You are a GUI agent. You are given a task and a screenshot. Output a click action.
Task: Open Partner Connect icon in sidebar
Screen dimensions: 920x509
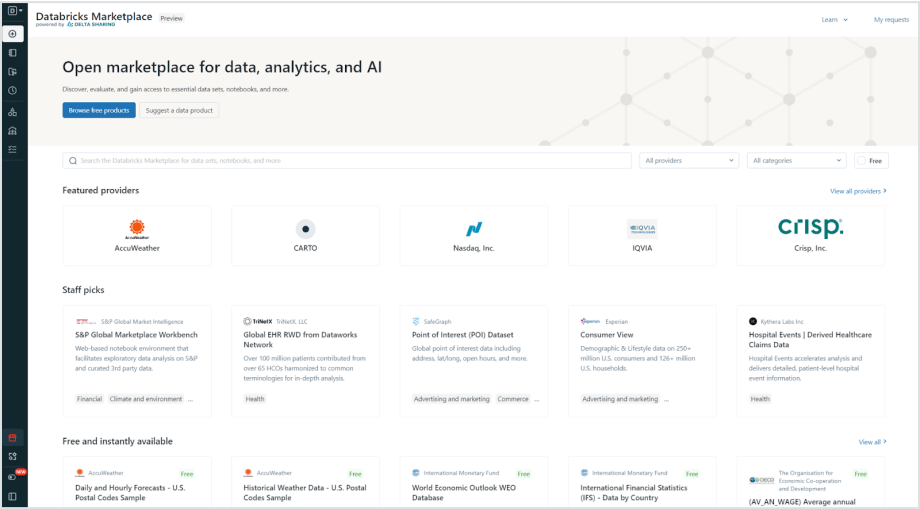pyautogui.click(x=13, y=456)
